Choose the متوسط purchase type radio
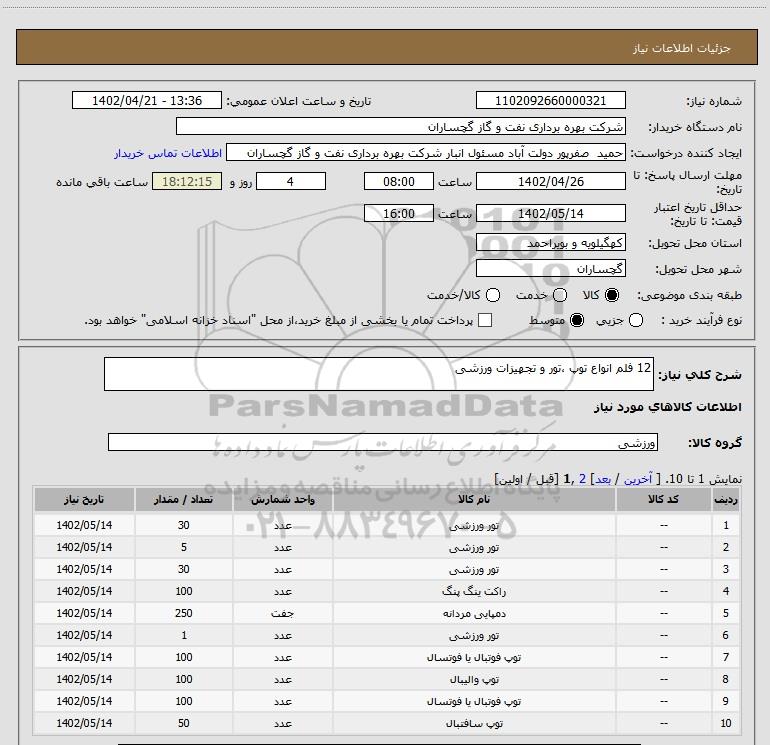The height and width of the screenshot is (745, 770). pos(577,320)
